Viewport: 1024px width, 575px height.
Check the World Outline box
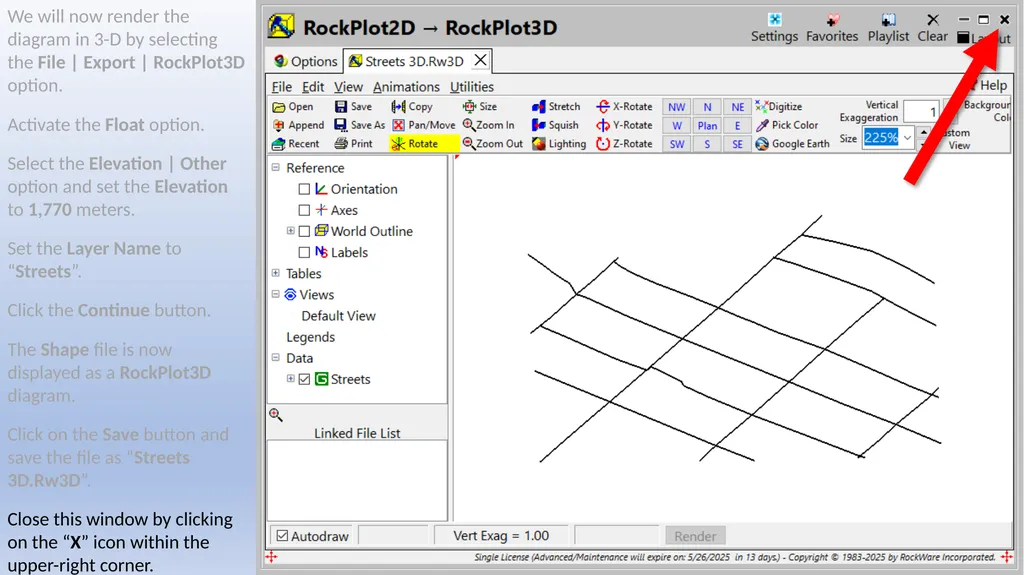(x=304, y=231)
